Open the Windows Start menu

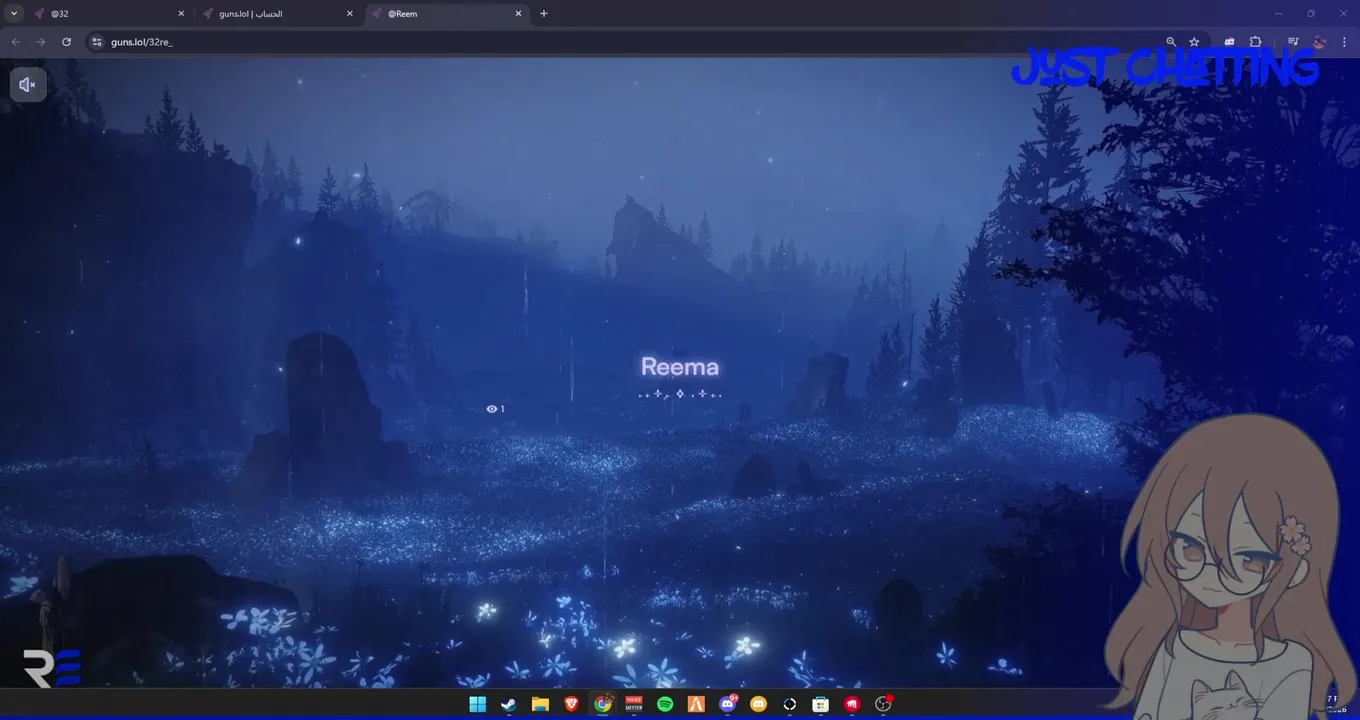(478, 704)
